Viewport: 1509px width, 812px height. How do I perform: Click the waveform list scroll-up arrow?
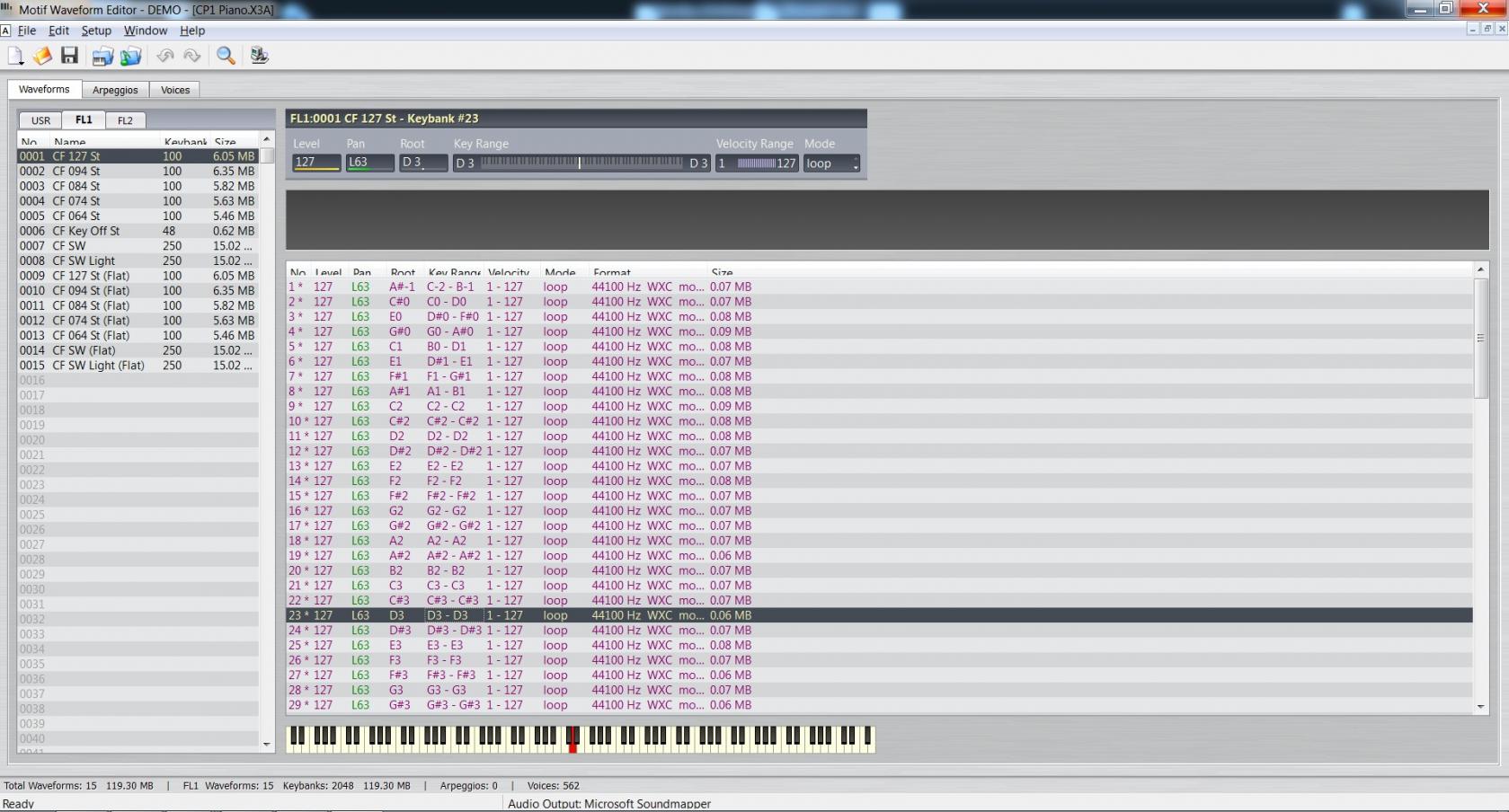(x=266, y=139)
